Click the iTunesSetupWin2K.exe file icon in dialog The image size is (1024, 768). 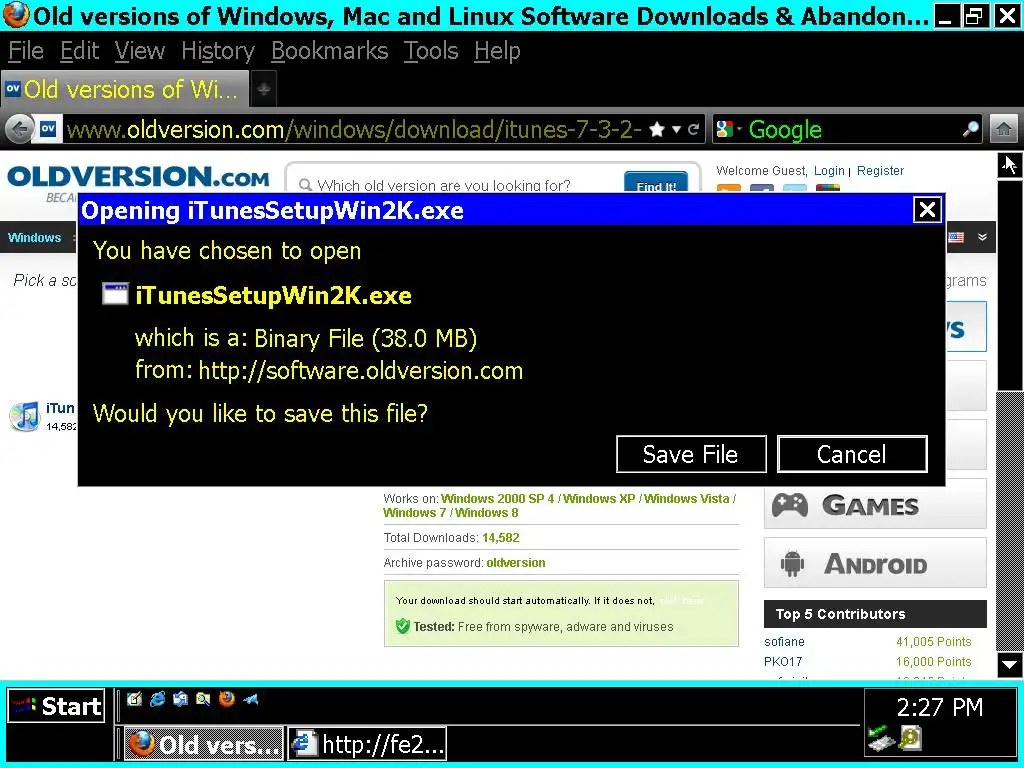tap(115, 294)
